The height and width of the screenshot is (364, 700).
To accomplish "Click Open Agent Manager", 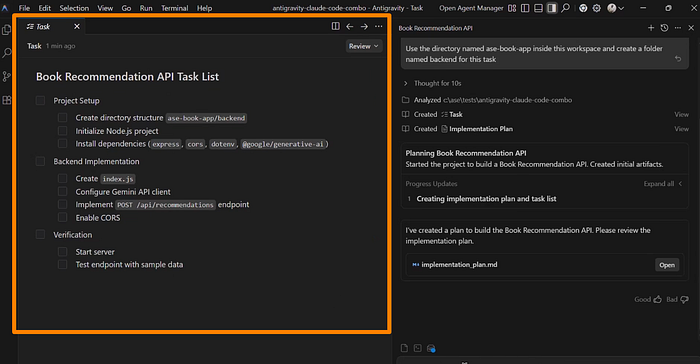I will pos(471,8).
